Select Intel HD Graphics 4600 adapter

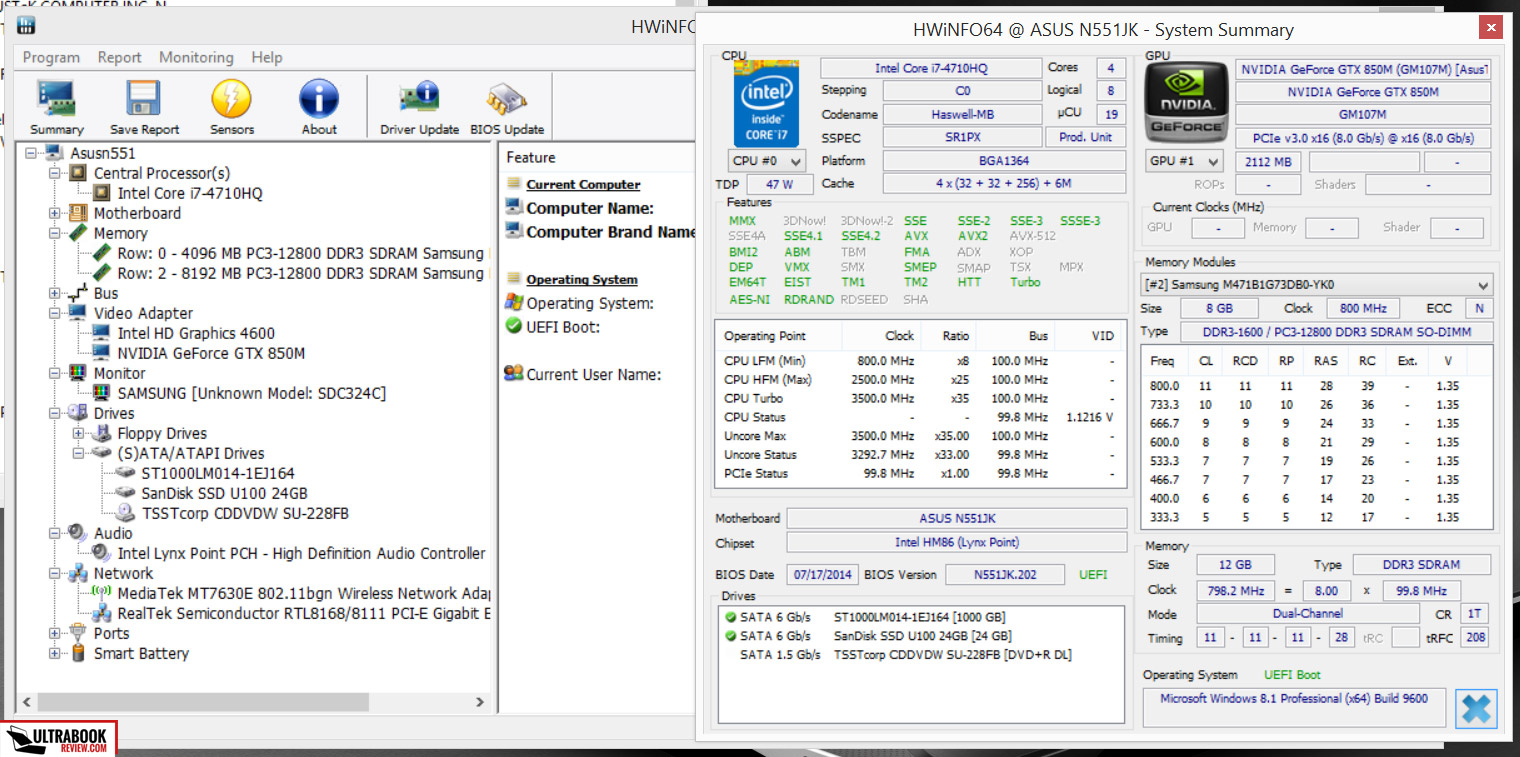point(196,333)
